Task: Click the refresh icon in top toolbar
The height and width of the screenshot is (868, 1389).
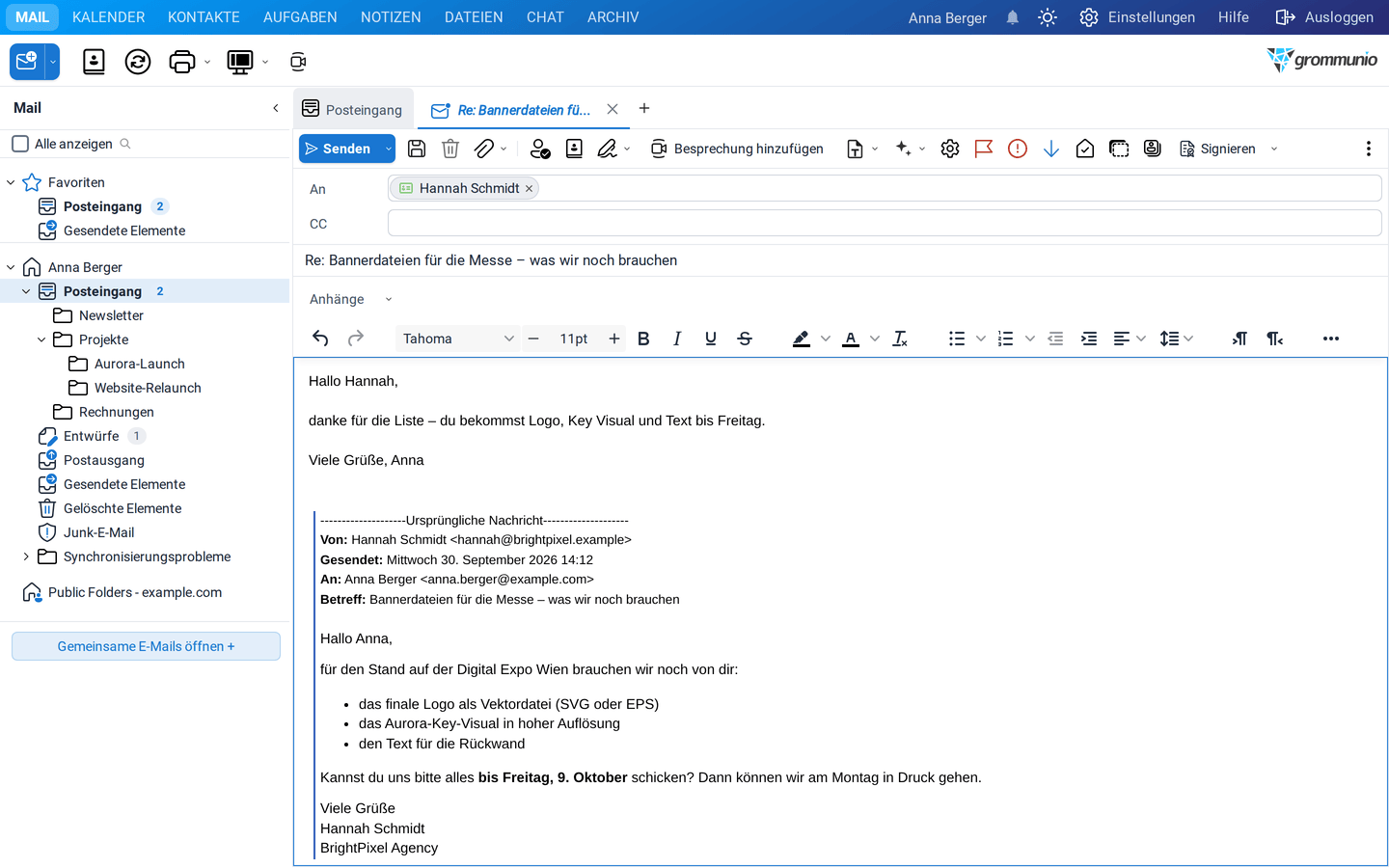Action: click(138, 62)
